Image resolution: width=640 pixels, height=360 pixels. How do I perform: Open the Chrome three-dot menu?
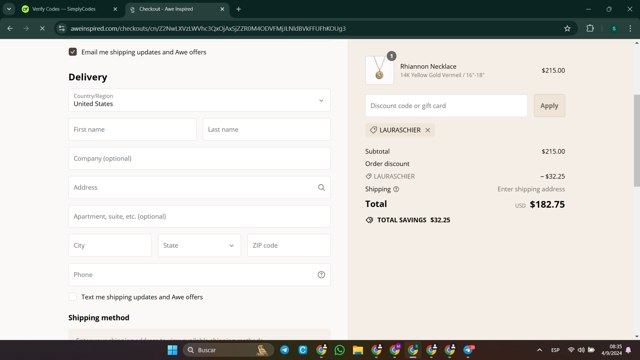(630, 29)
